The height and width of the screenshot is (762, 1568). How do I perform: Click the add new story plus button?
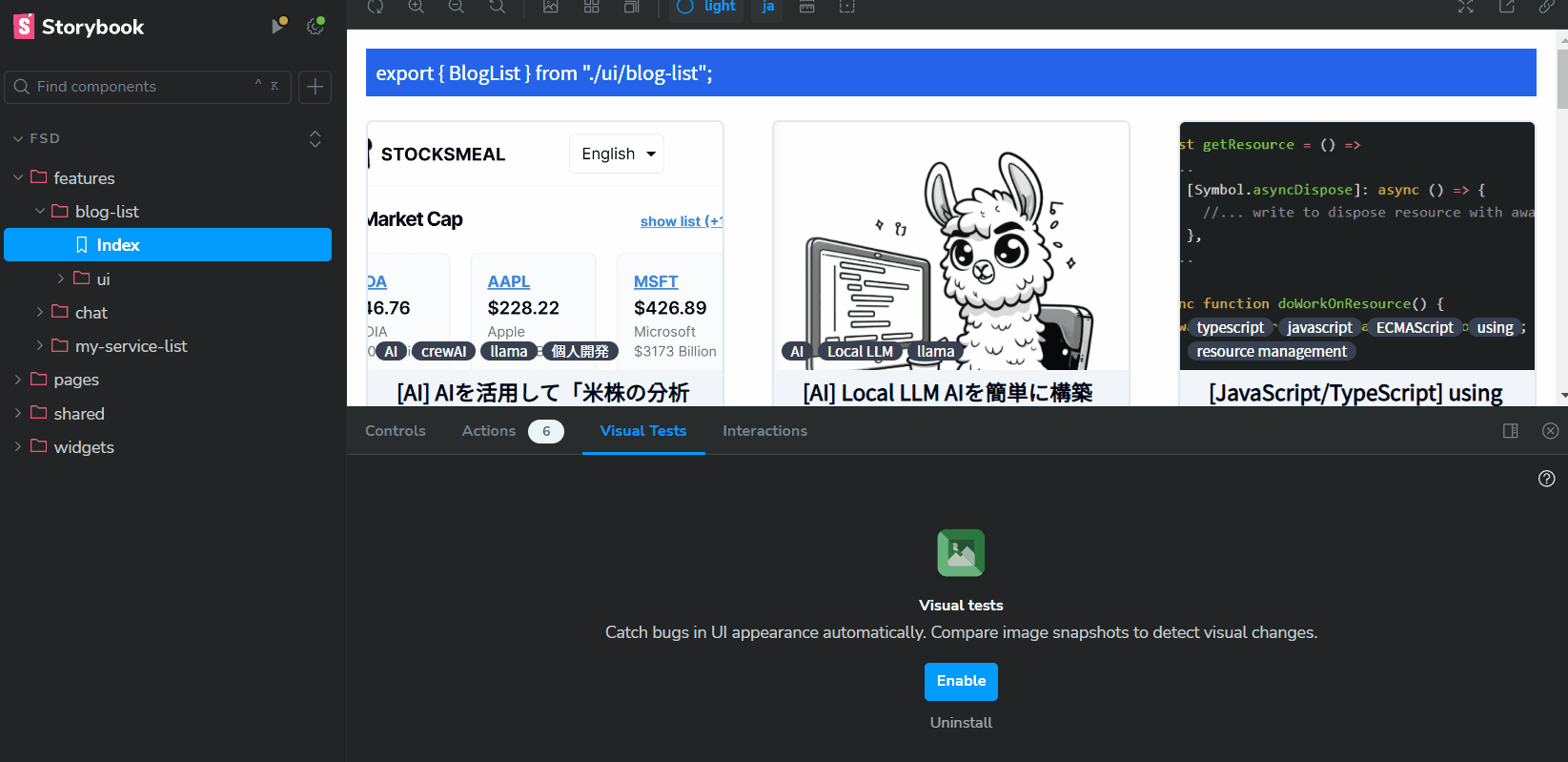pyautogui.click(x=315, y=87)
